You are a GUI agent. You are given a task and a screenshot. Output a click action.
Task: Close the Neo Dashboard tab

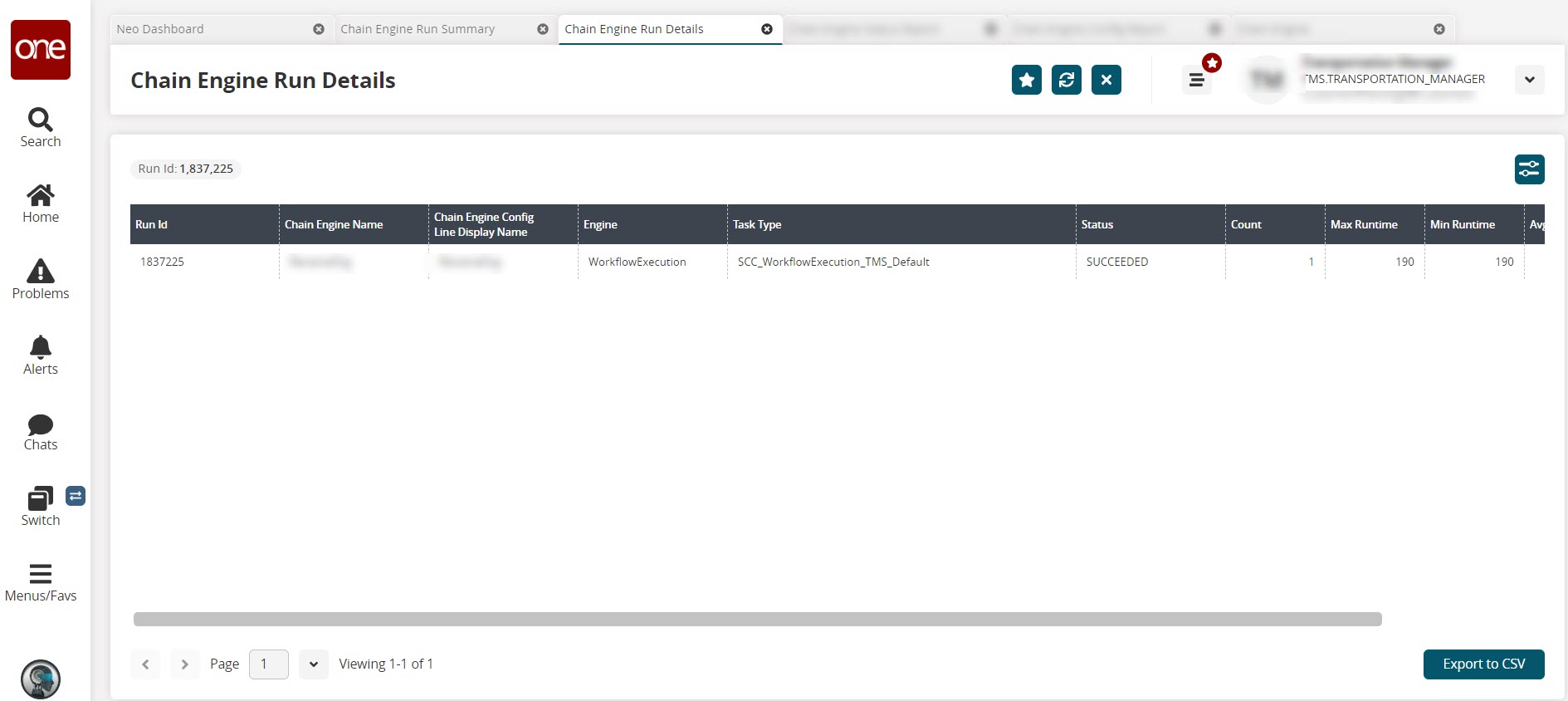[319, 29]
